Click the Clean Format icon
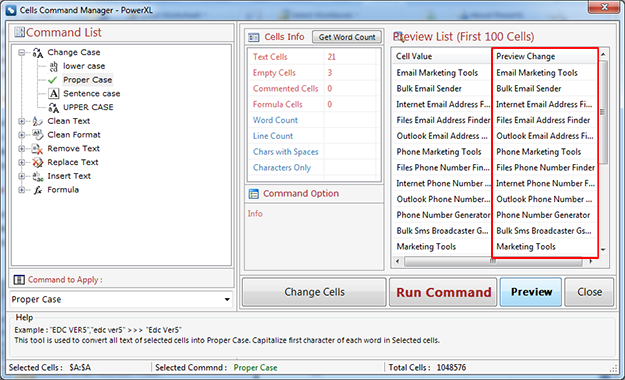The width and height of the screenshot is (625, 380). [x=38, y=135]
